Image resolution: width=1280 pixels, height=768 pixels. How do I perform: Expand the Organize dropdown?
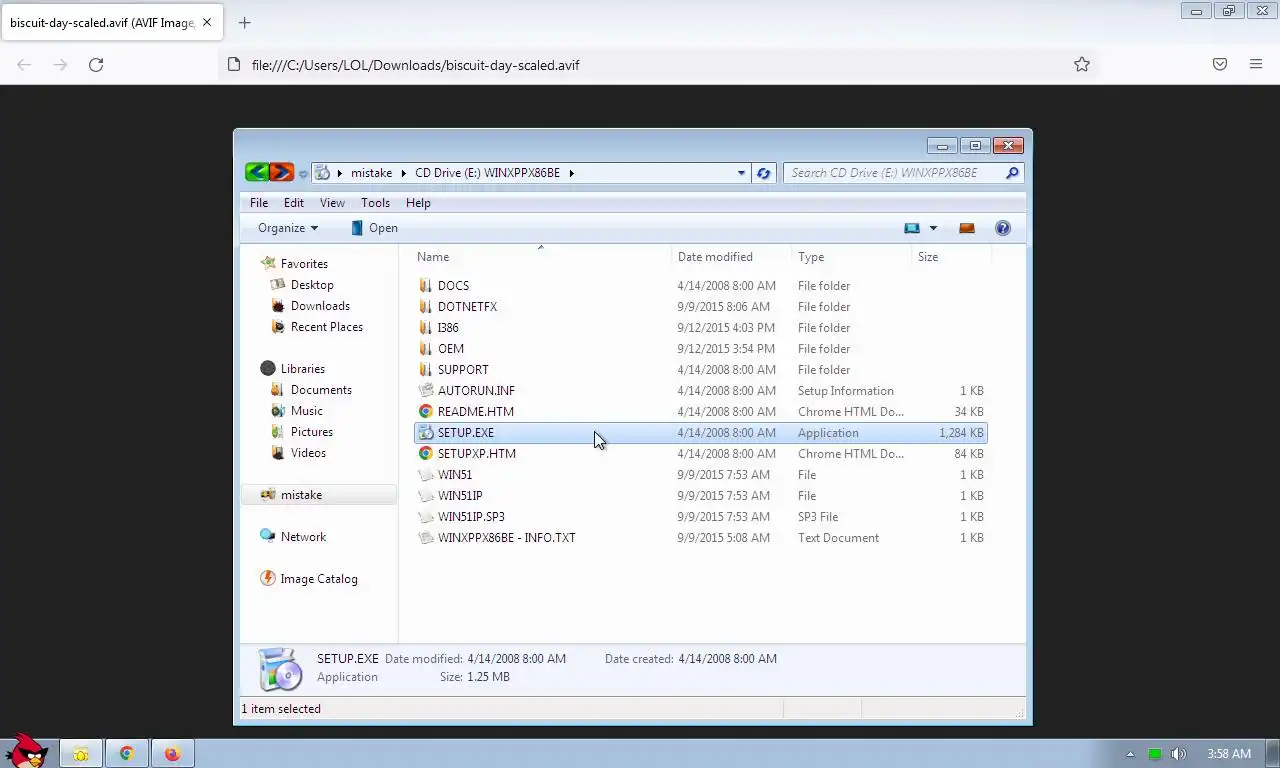point(288,228)
